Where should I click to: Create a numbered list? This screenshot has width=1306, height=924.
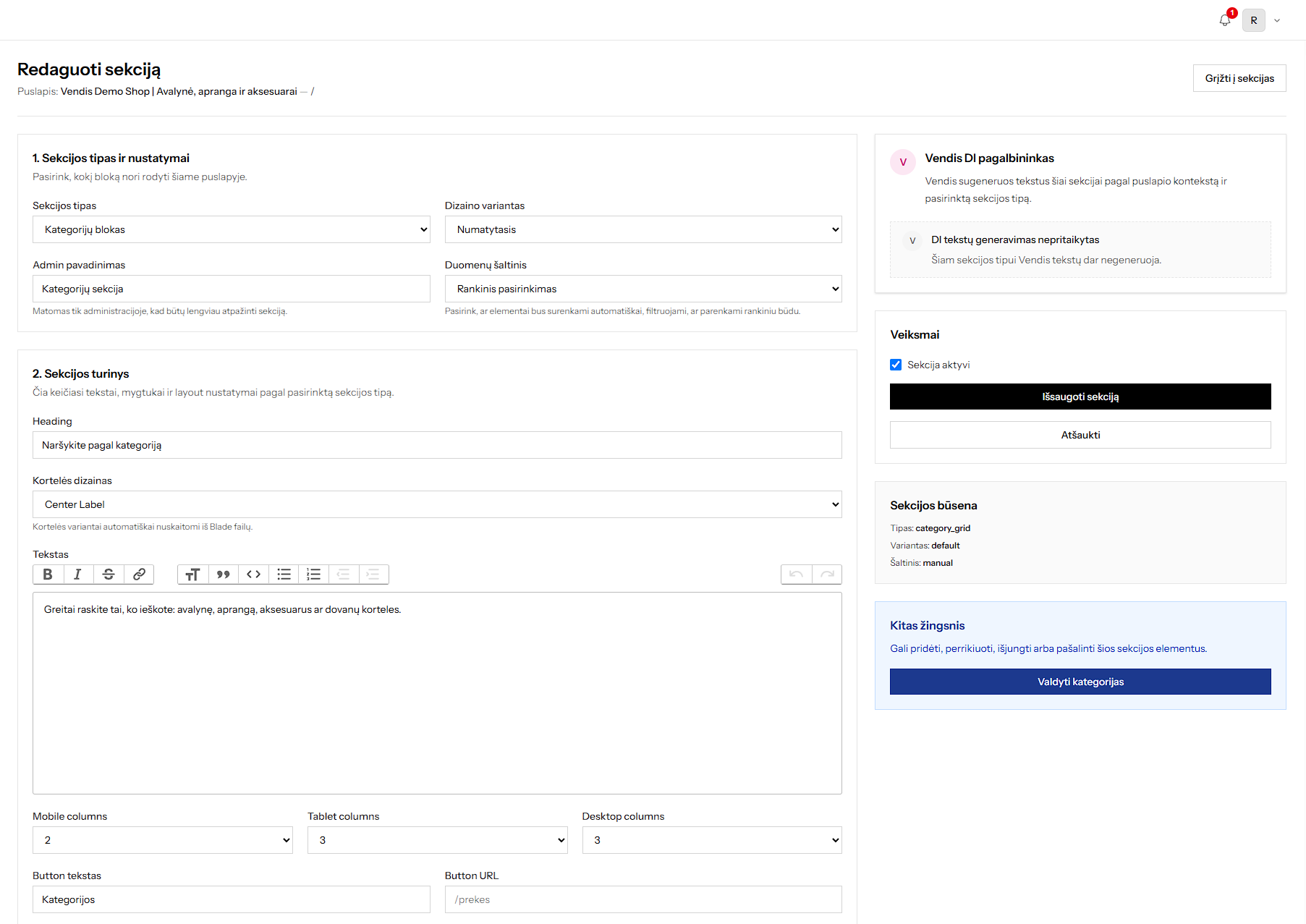pos(313,575)
